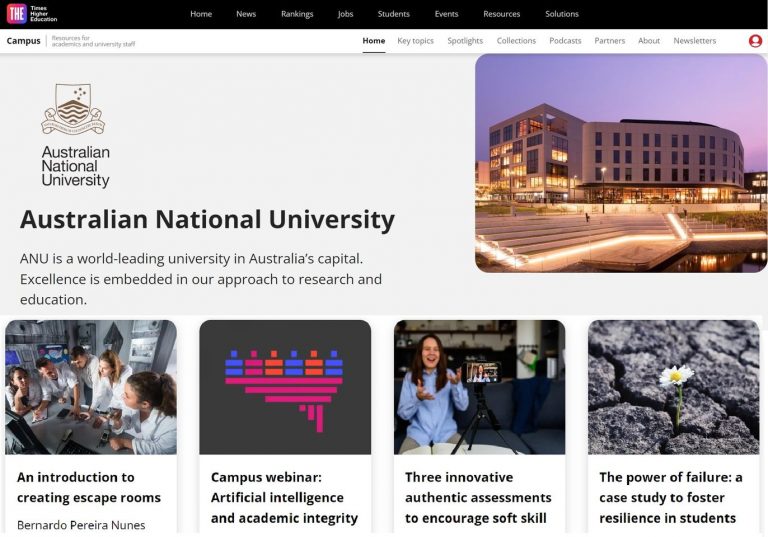
Task: Click the Australian National University crest logo
Action: coord(73,109)
